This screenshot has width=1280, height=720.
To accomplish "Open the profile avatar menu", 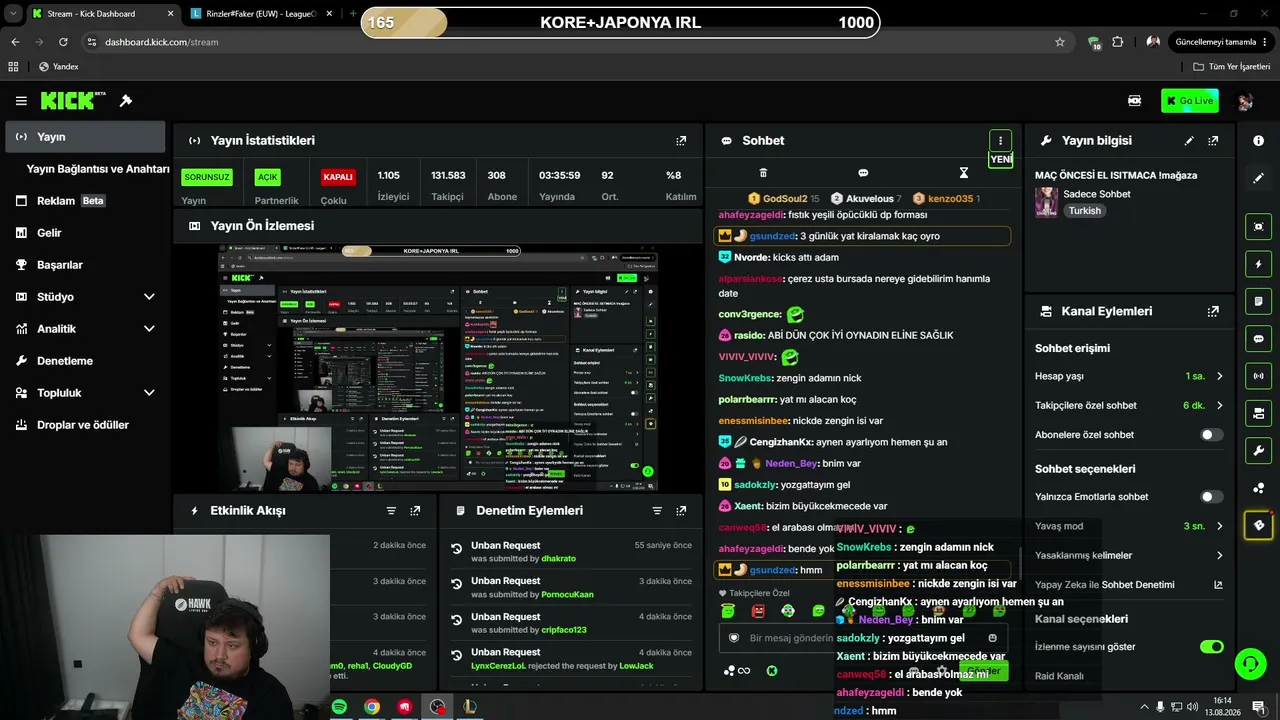I will coord(1245,101).
